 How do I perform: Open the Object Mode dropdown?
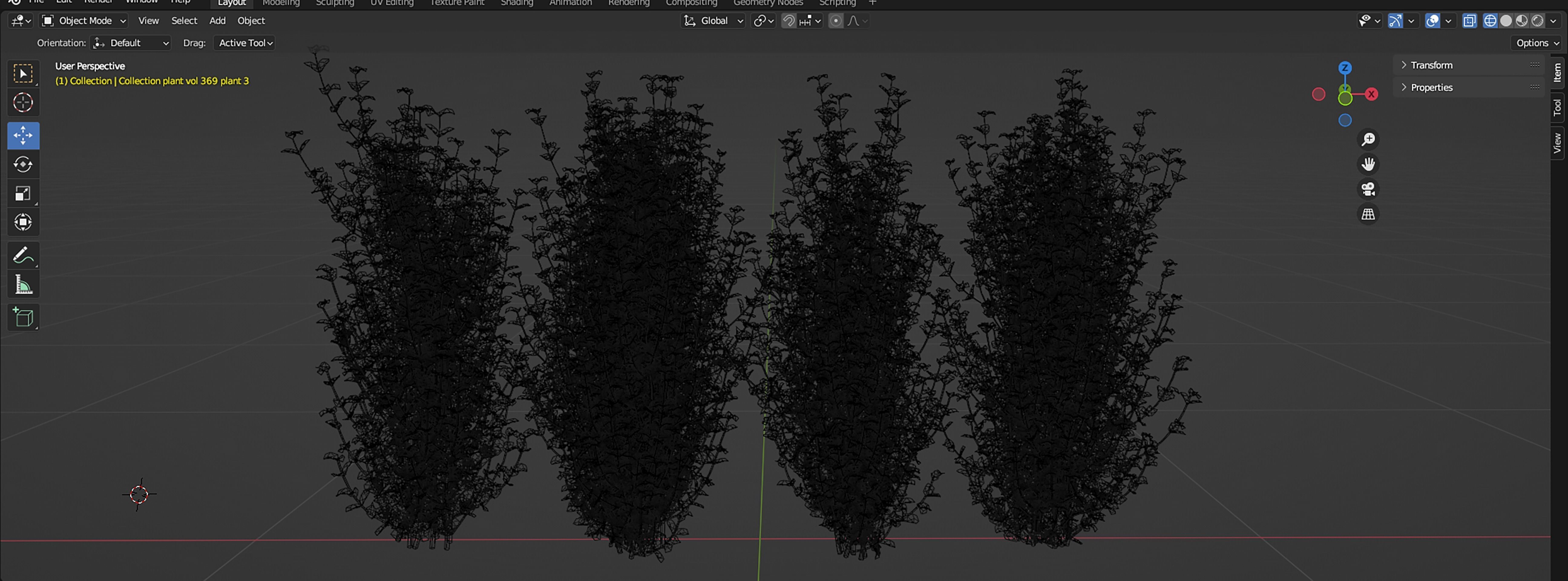pyautogui.click(x=84, y=21)
